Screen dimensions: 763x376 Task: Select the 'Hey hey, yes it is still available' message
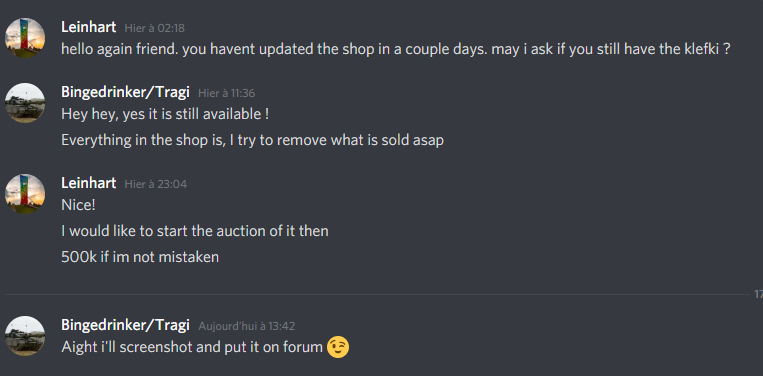pyautogui.click(x=165, y=114)
